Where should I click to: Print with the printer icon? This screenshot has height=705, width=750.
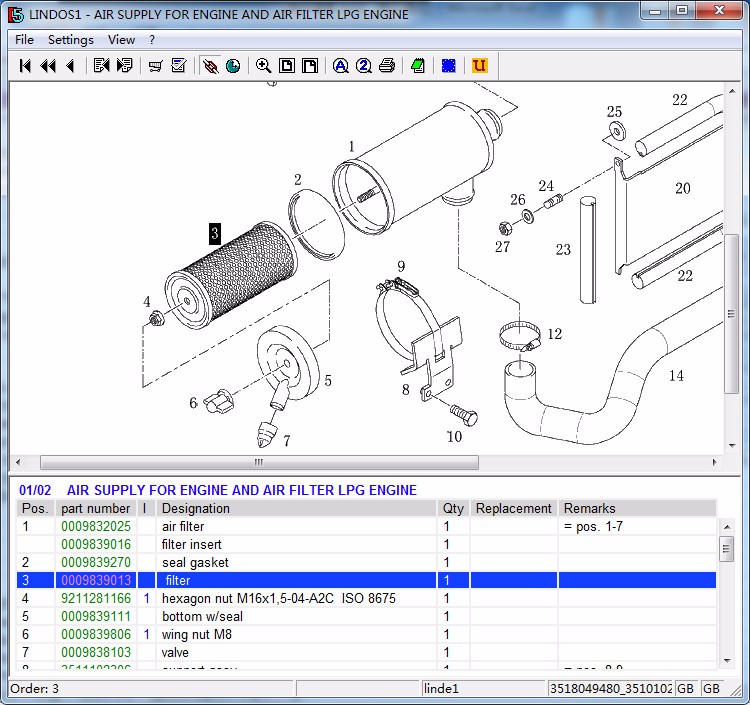(x=387, y=66)
